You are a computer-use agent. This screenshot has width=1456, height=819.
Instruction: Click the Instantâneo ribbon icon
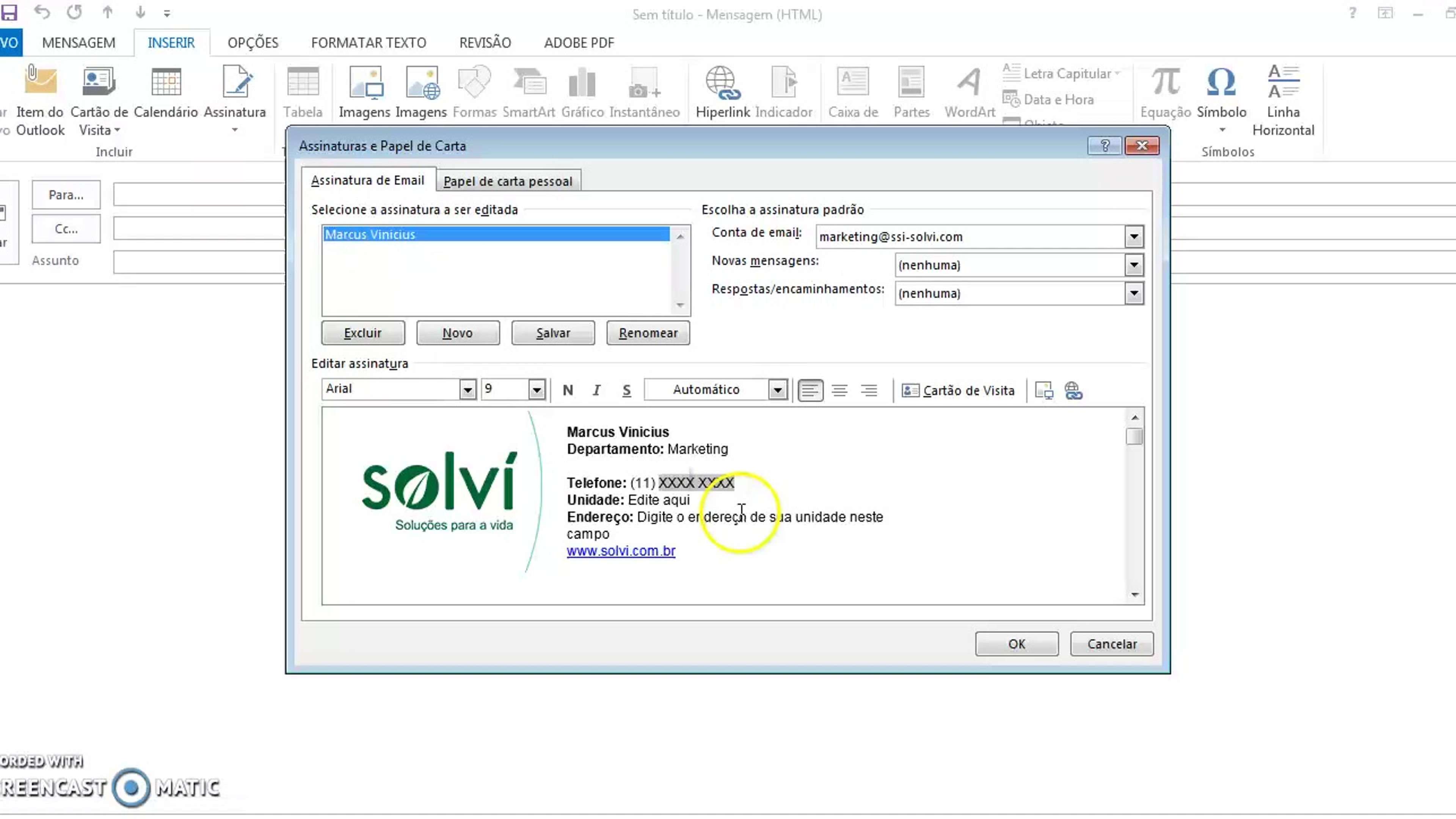tap(644, 93)
